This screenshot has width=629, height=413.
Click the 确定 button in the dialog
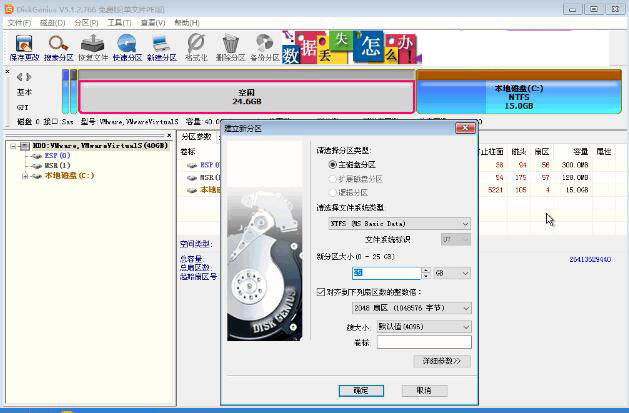tap(361, 391)
